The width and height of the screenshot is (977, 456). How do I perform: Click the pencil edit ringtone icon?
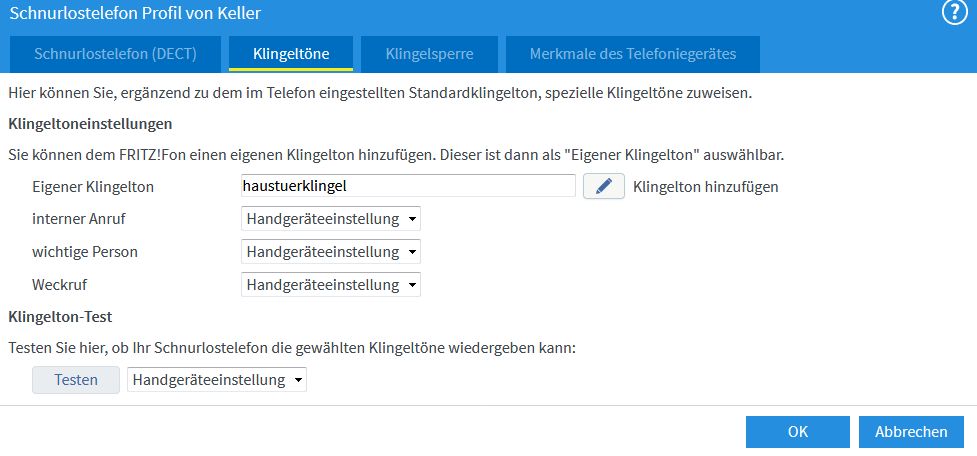604,186
